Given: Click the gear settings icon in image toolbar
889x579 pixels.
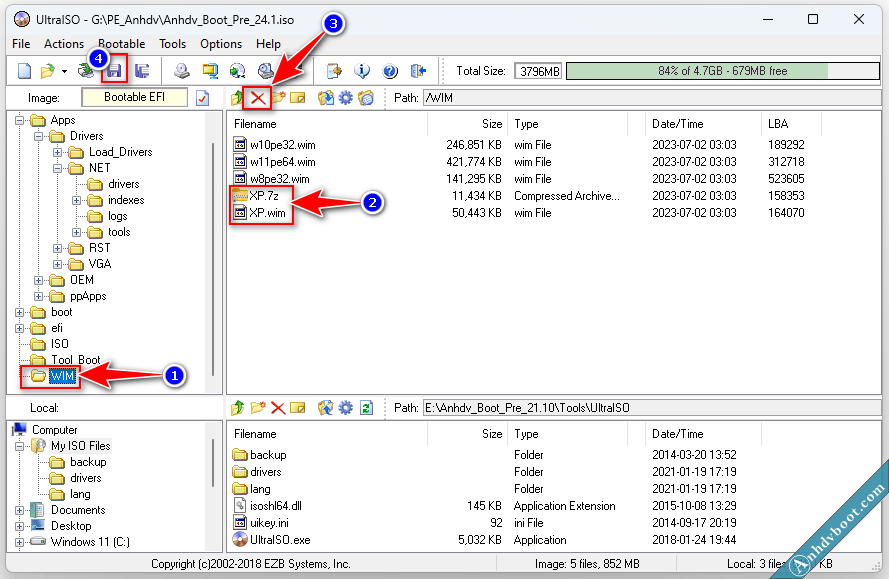Looking at the screenshot, I should pos(346,98).
